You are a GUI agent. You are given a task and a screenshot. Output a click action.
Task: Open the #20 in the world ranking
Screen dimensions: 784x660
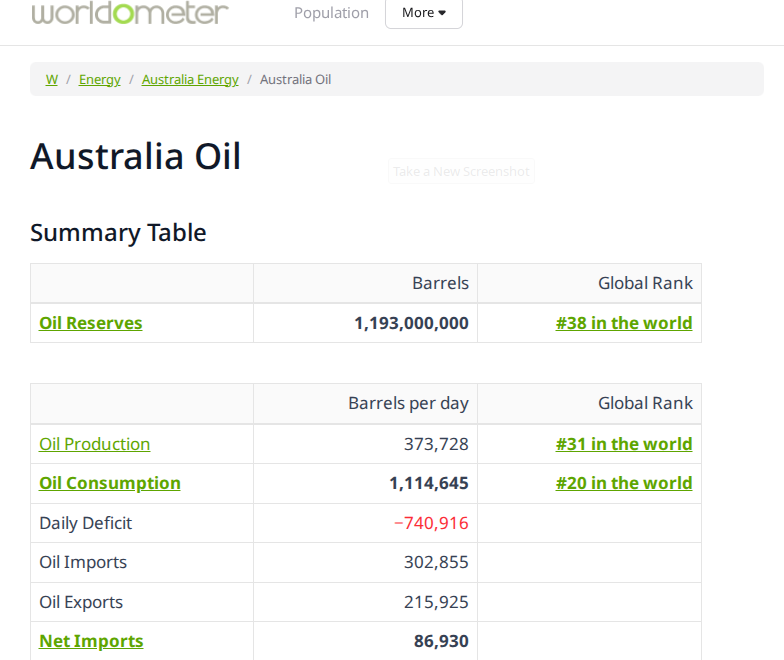[x=624, y=483]
